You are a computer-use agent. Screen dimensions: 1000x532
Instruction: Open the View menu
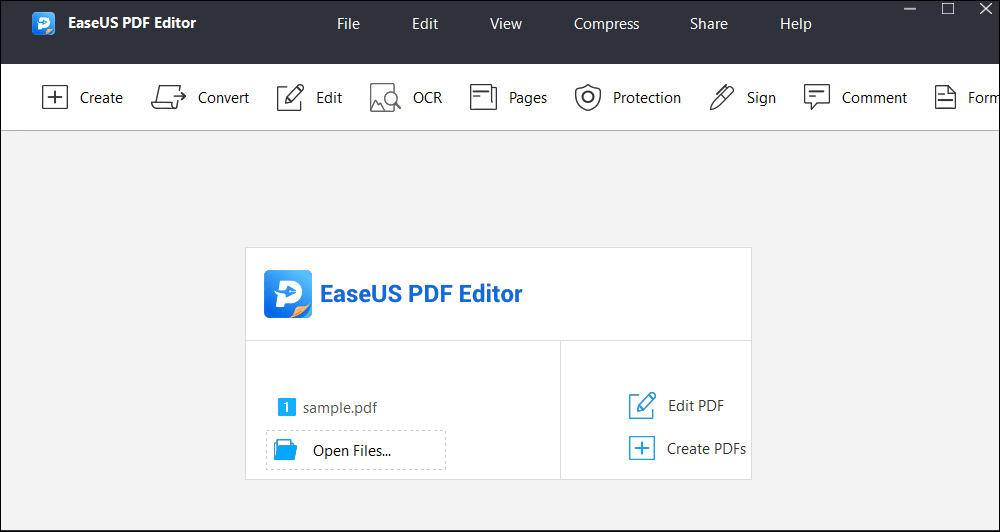click(x=506, y=24)
